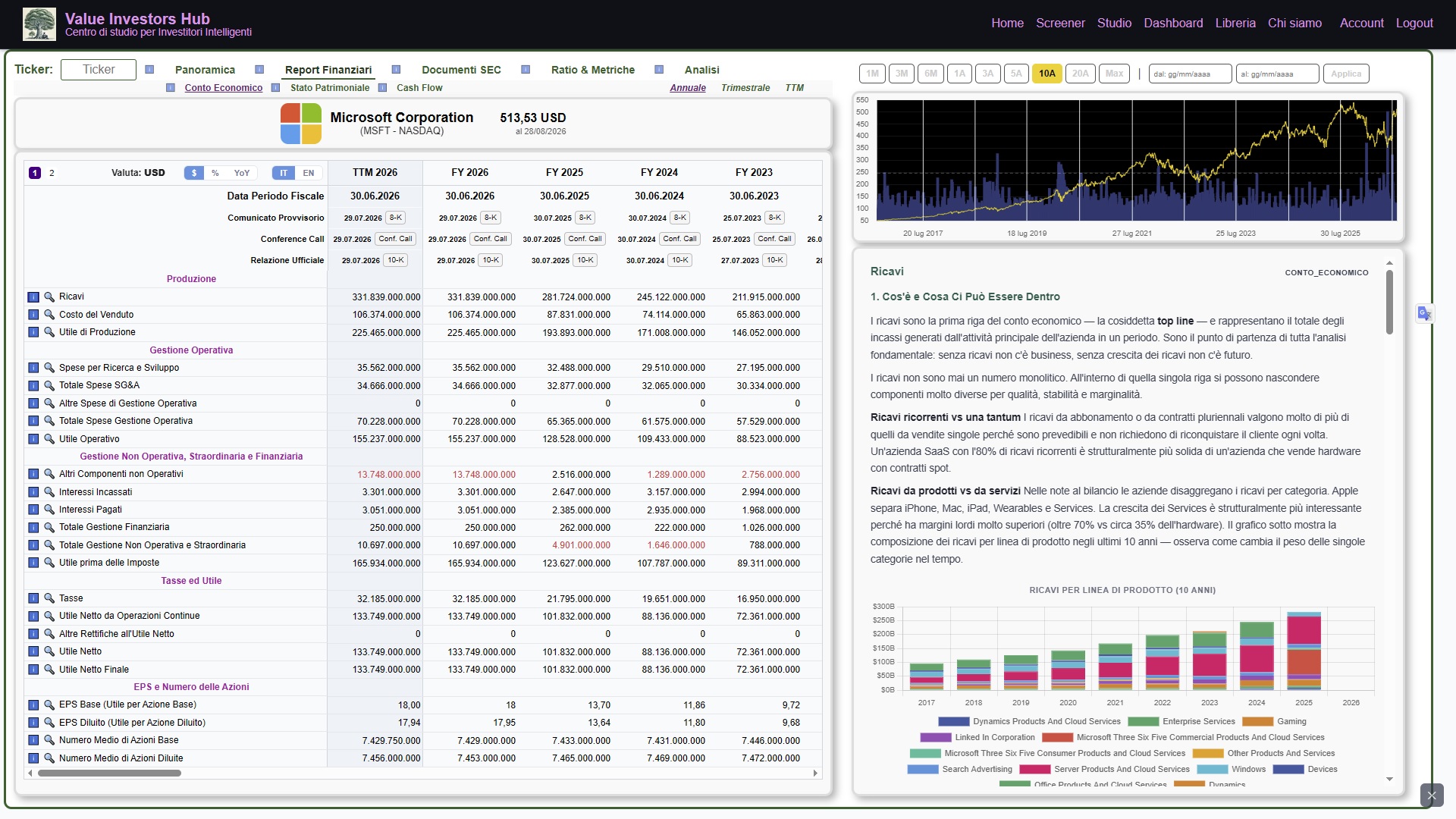This screenshot has height=819, width=1456.
Task: Click the info icon before Cash Flow
Action: point(383,88)
